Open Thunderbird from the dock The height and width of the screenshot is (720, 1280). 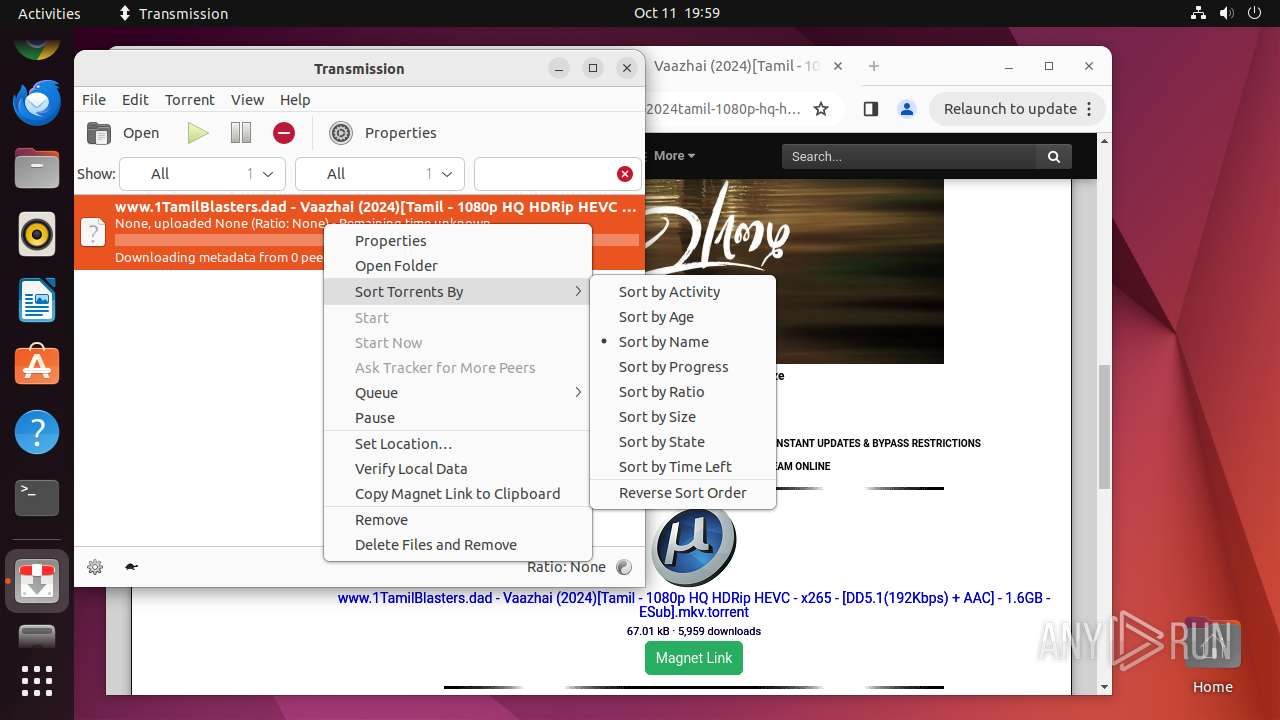click(x=37, y=103)
